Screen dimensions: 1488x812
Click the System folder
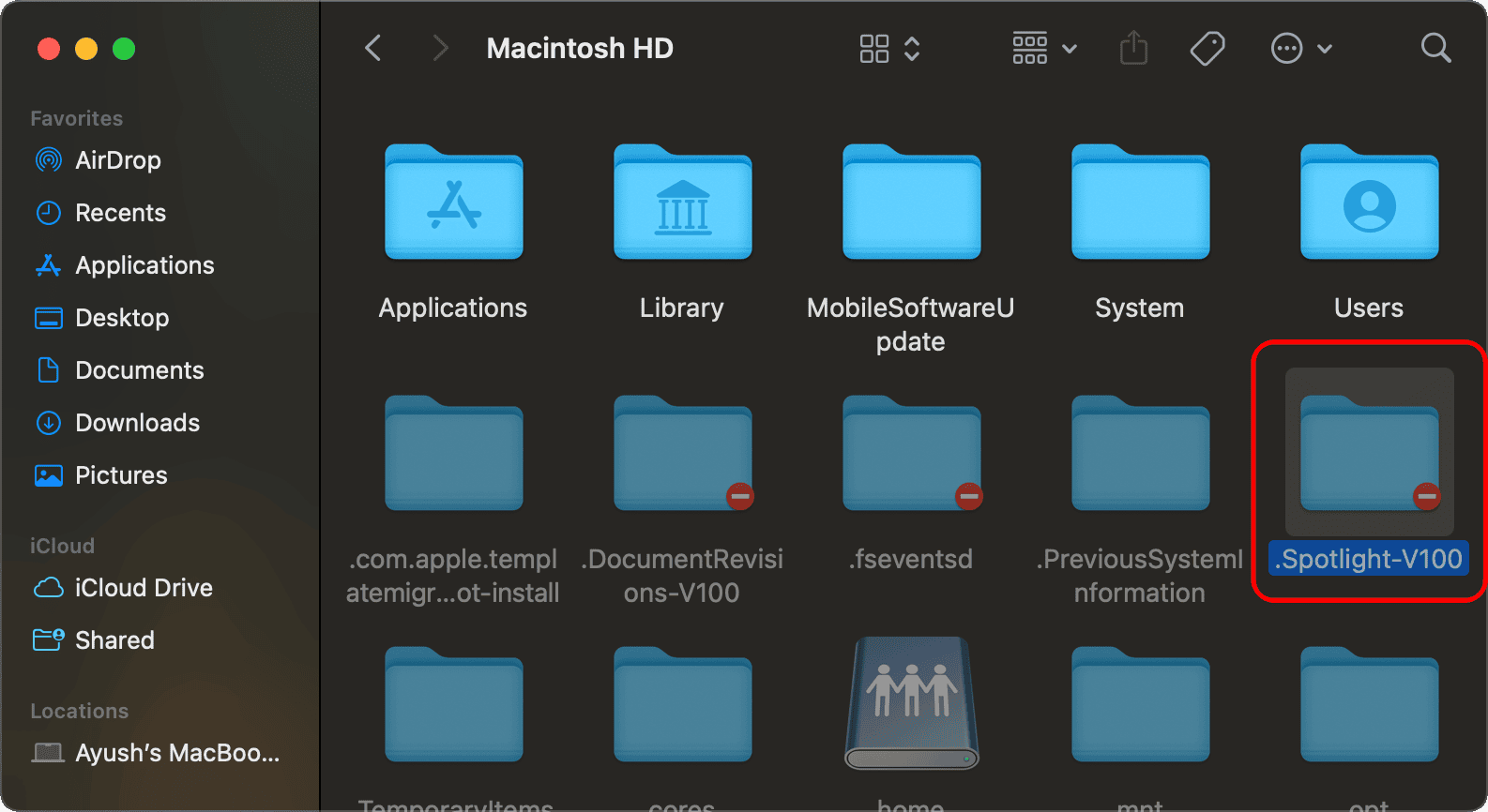click(x=1140, y=203)
